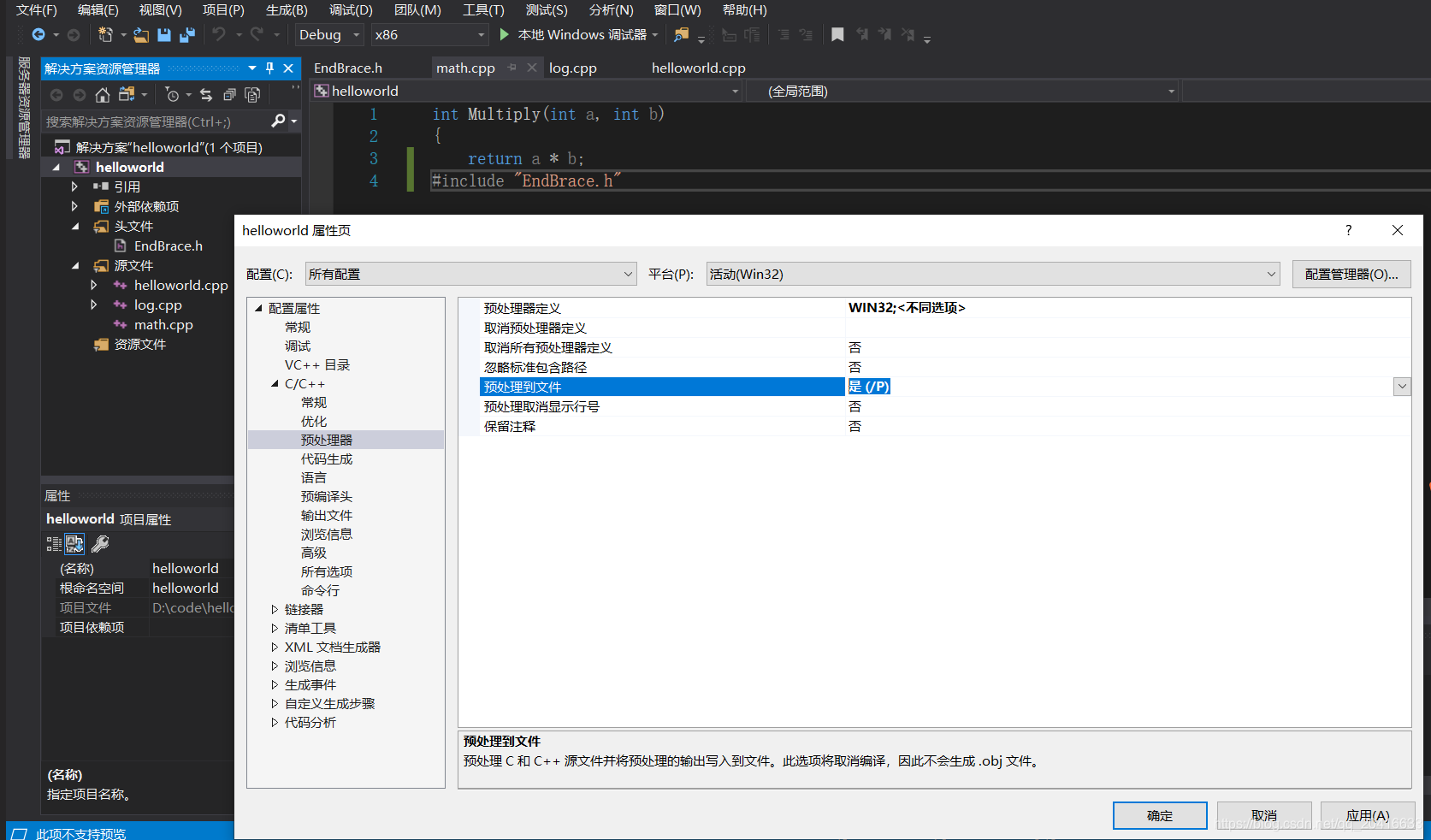Click the 确定 button
Screen dimensions: 1431x840
(1160, 816)
